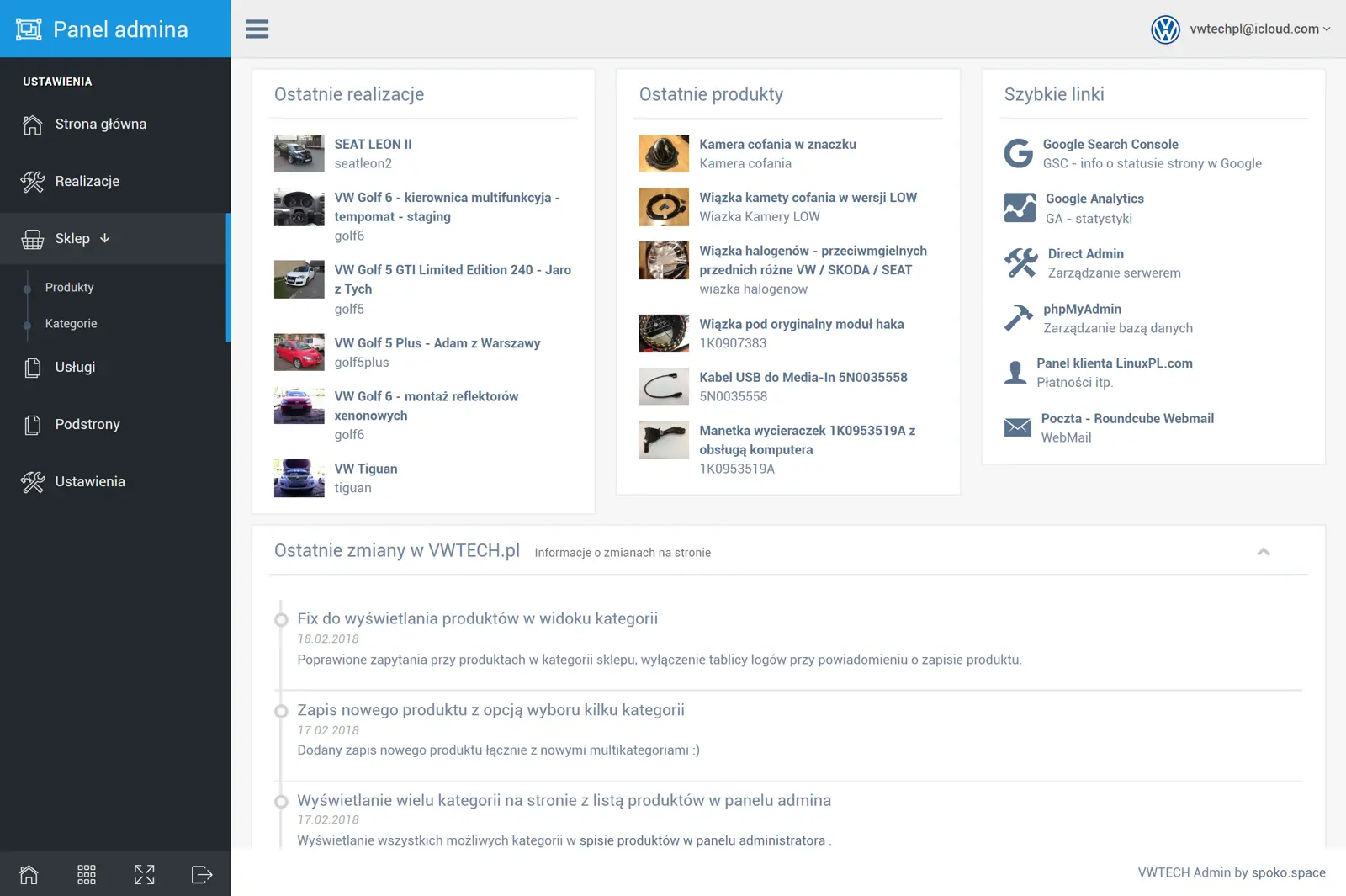Open the Google Analytics chart icon

[x=1020, y=208]
